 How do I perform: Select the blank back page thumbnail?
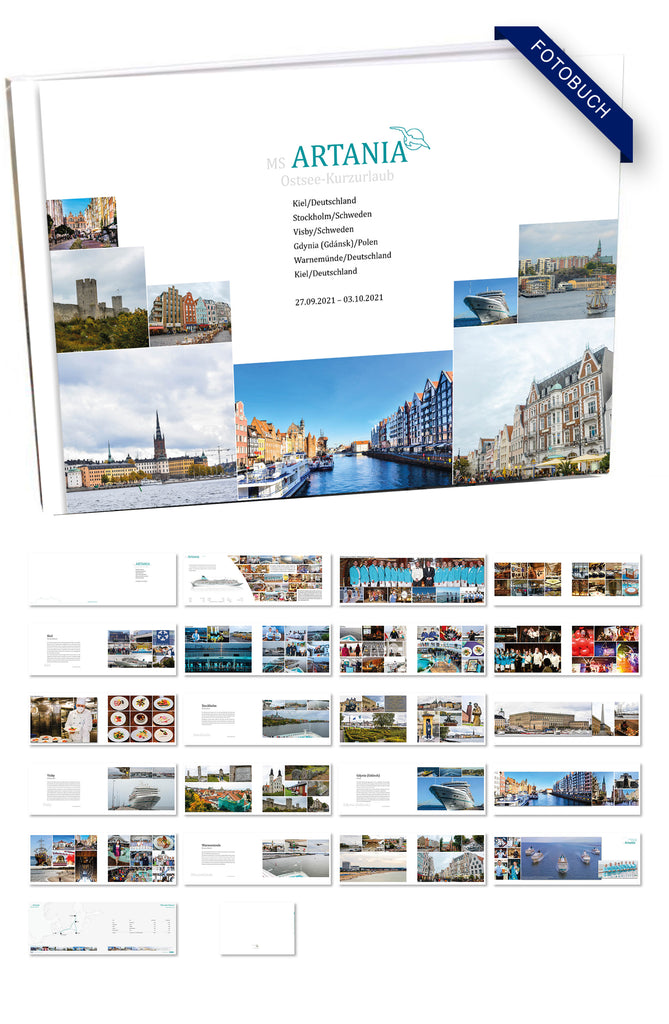click(258, 929)
